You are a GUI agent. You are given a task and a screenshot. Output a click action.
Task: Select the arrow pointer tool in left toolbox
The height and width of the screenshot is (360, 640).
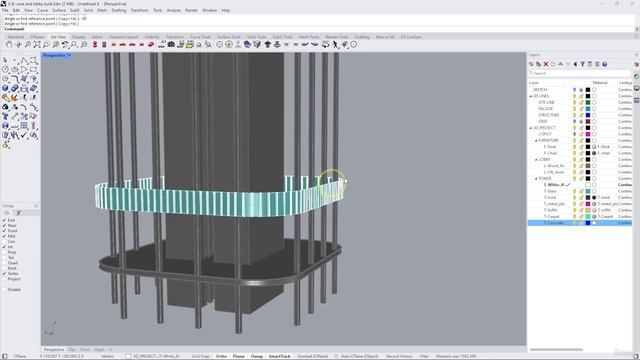[x=5, y=60]
